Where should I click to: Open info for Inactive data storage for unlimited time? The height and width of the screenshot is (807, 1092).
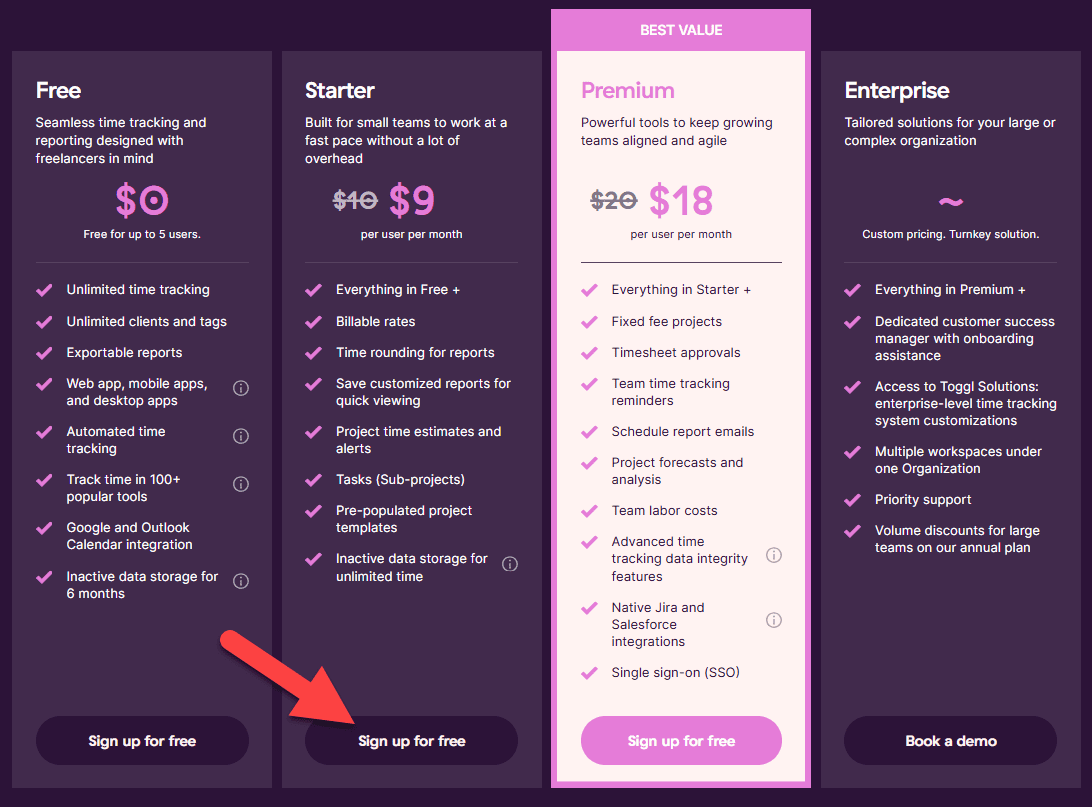(x=510, y=563)
